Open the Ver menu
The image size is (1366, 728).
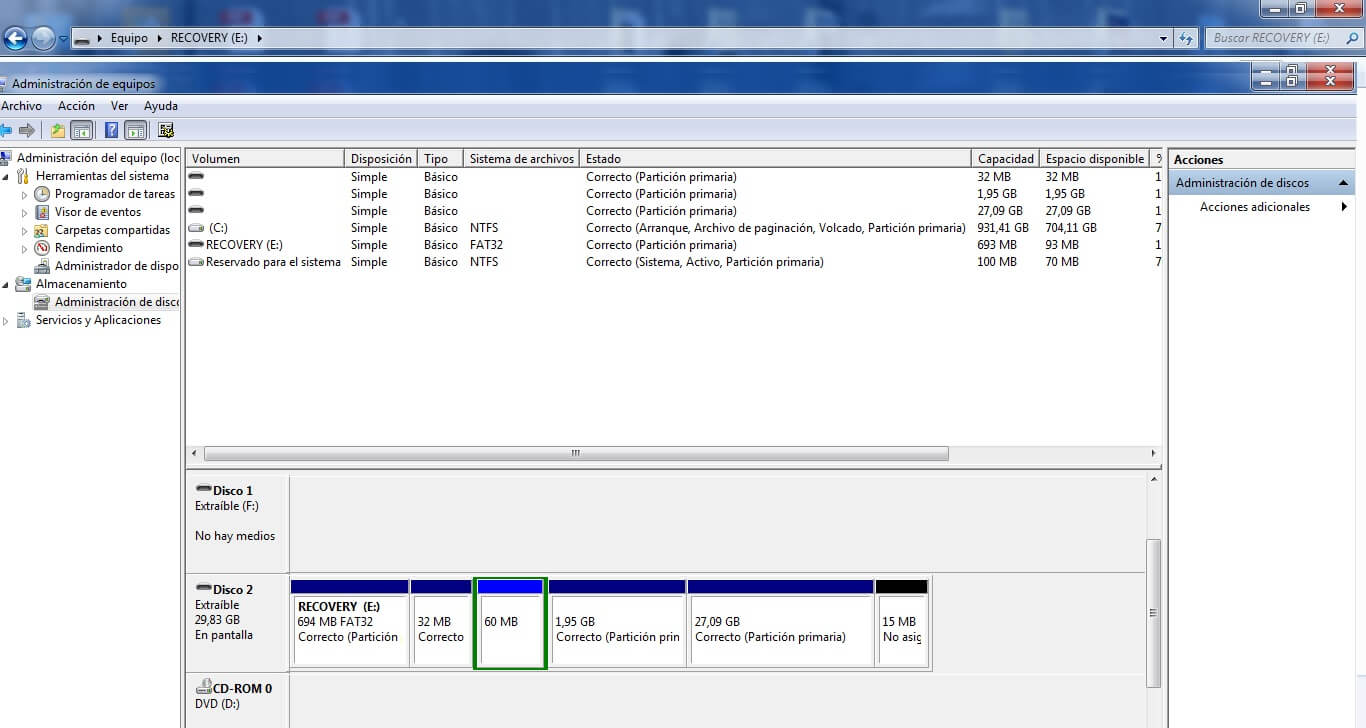click(x=119, y=106)
